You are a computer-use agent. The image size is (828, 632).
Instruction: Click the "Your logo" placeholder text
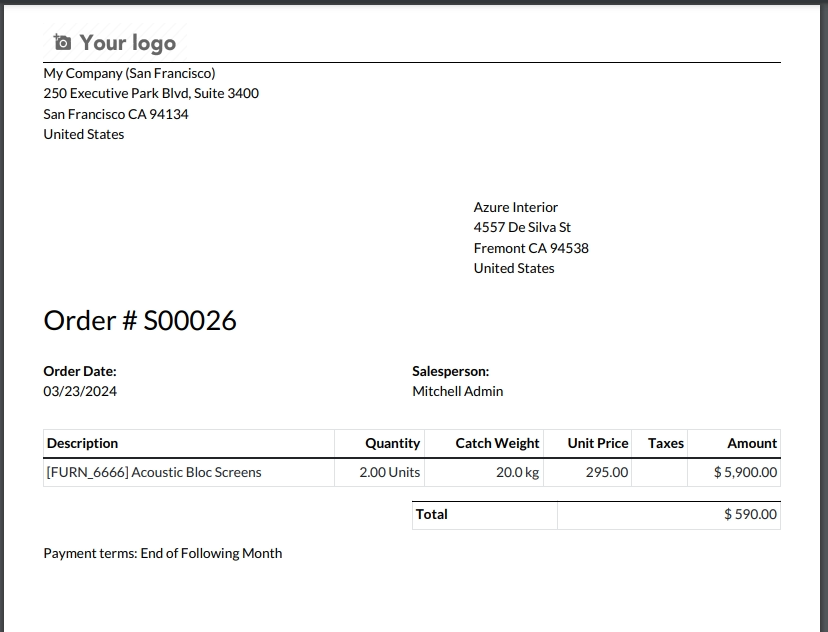[128, 43]
